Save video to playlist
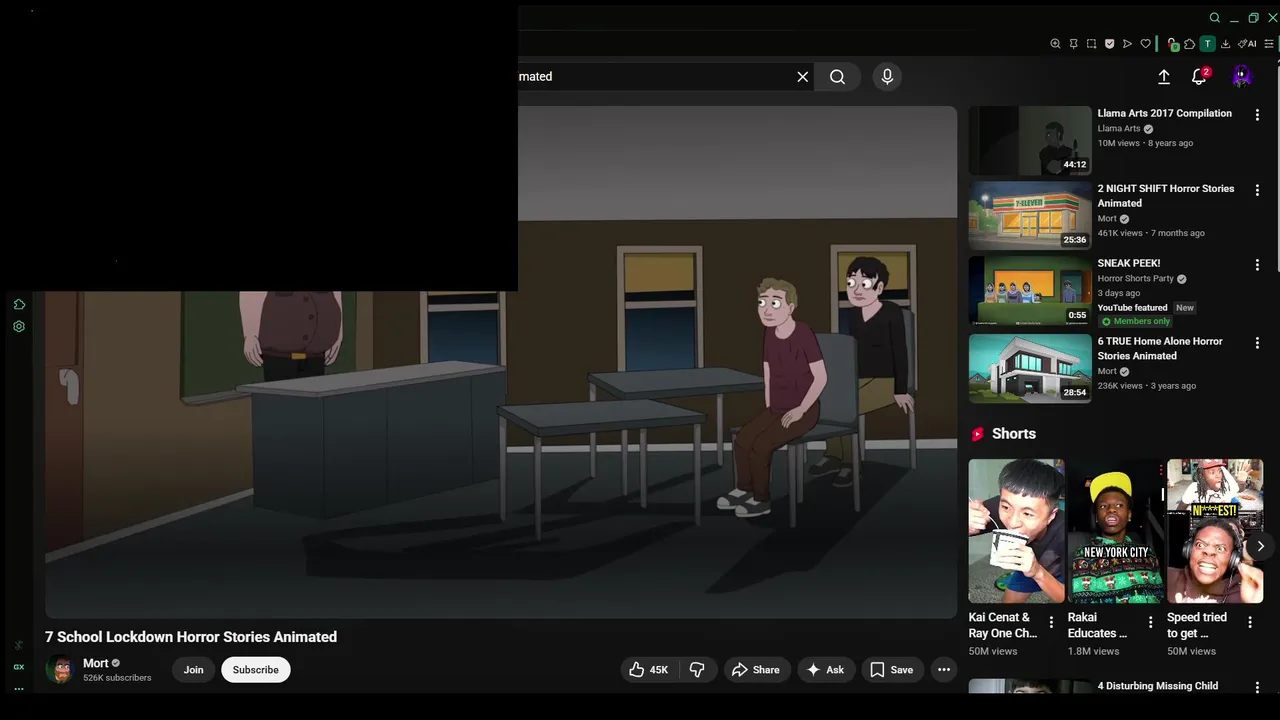Screen dimensions: 1280x720 tap(891, 670)
